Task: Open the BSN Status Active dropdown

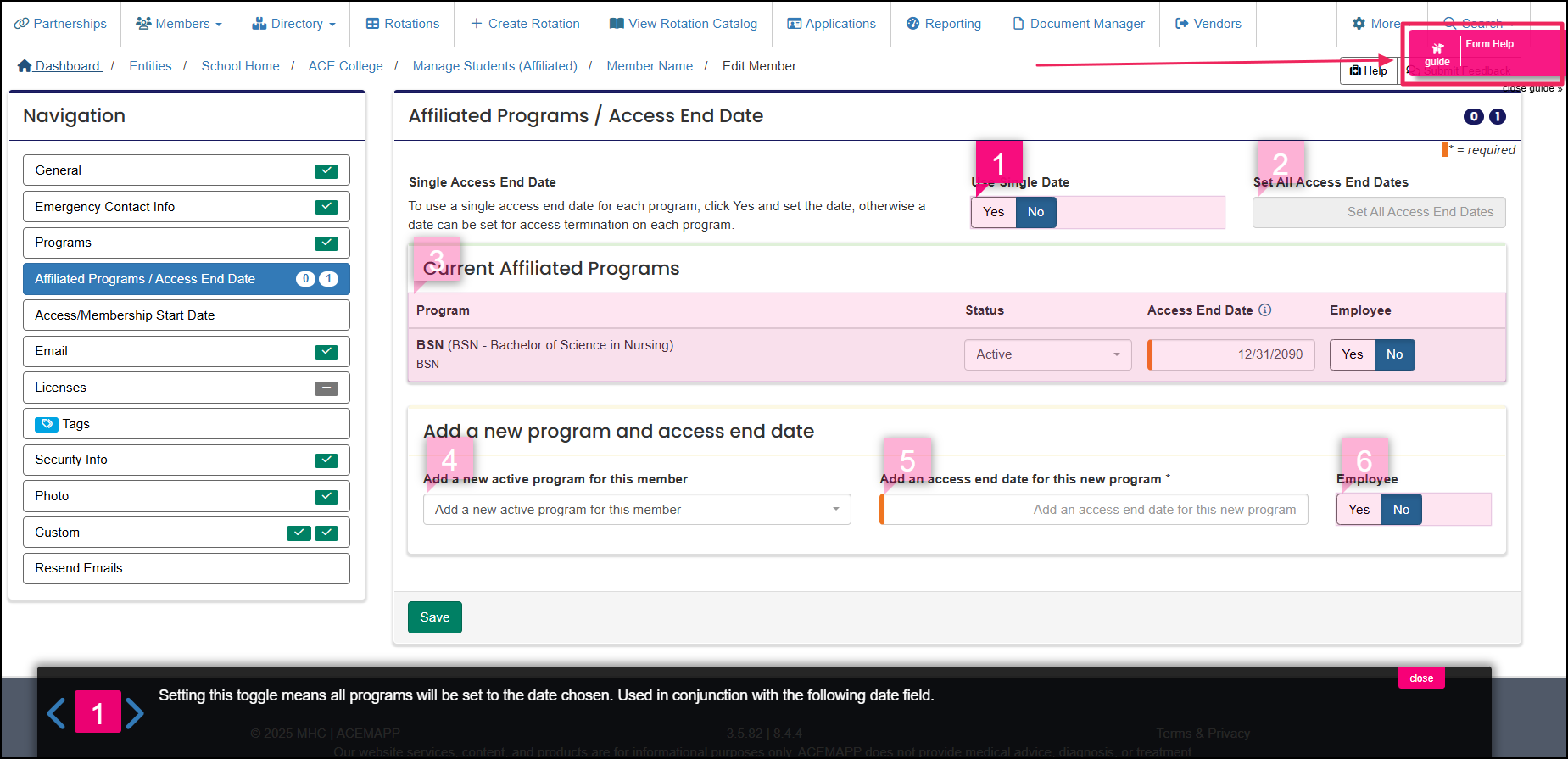Action: pos(1047,354)
